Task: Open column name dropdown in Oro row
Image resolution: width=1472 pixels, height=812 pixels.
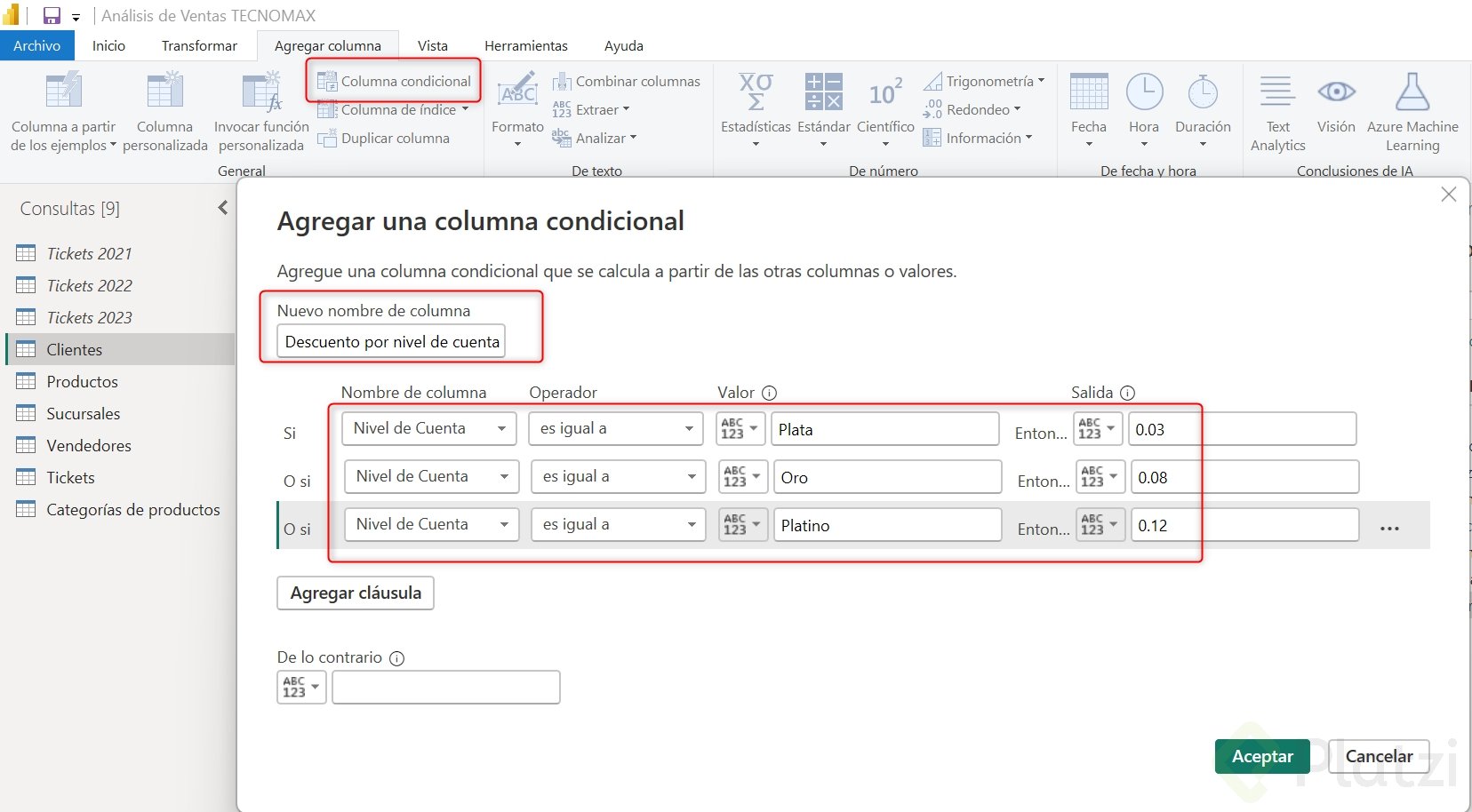Action: point(431,476)
